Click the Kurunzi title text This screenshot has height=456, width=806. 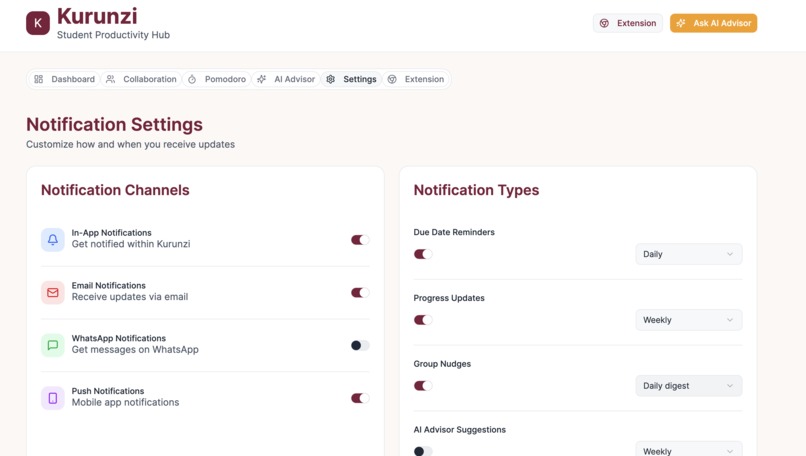pyautogui.click(x=97, y=16)
